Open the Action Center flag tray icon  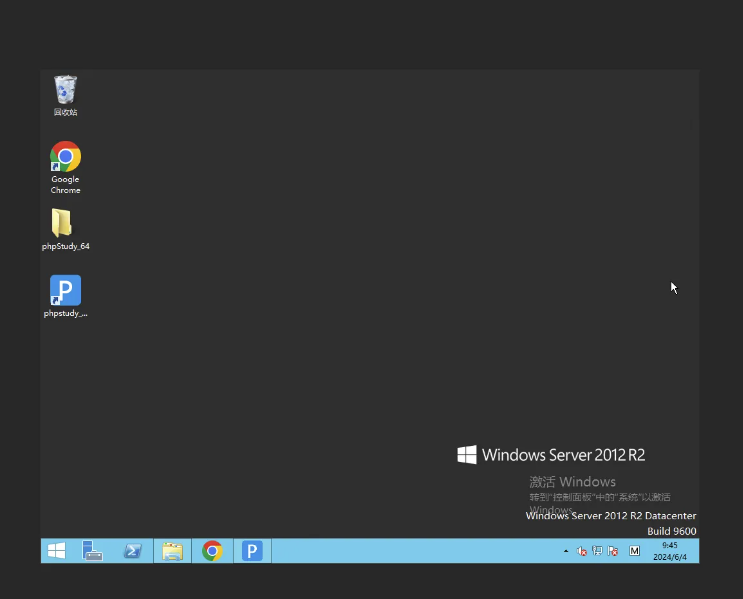pos(613,551)
